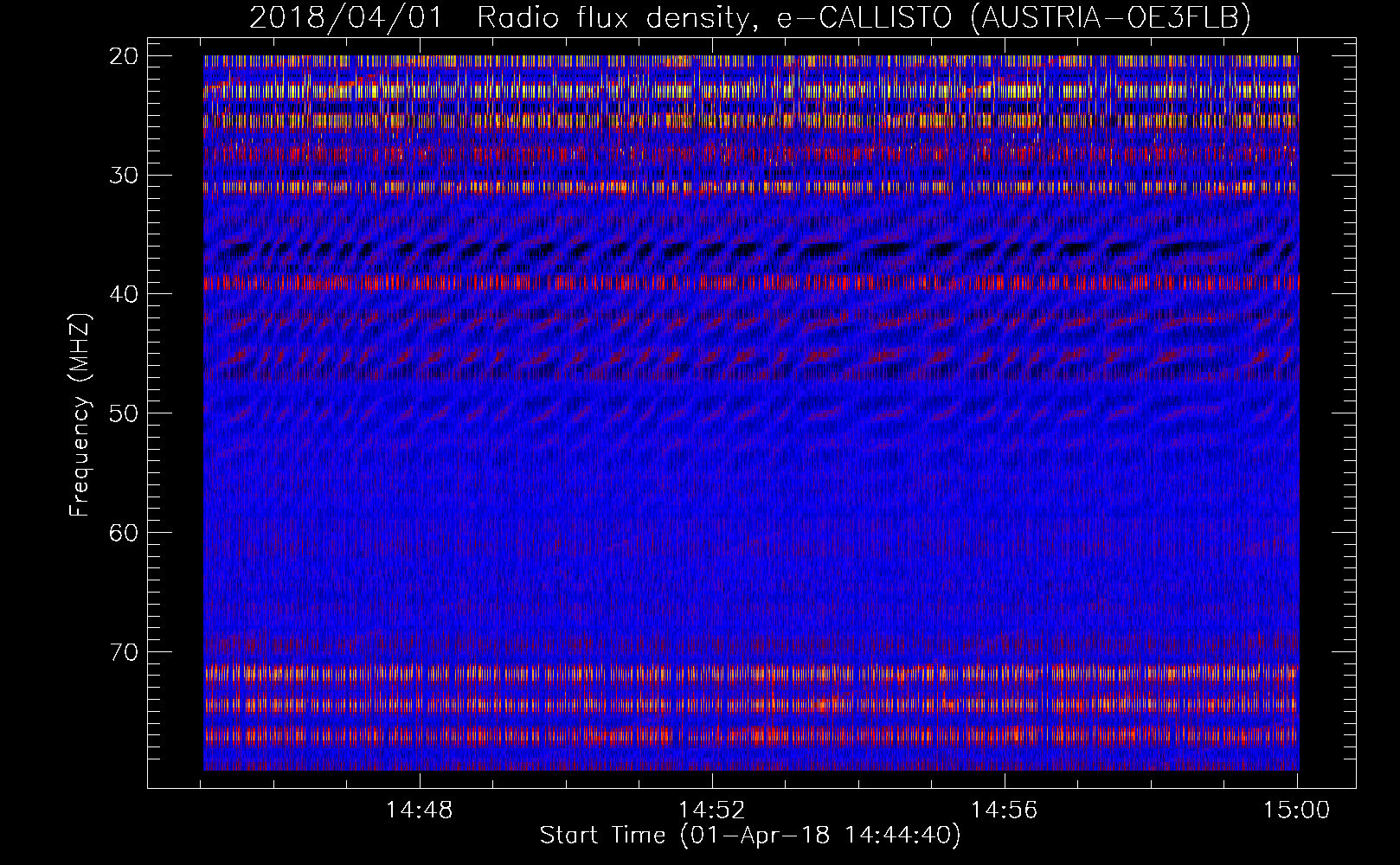Click the '15:00' time tick label

(x=1296, y=811)
